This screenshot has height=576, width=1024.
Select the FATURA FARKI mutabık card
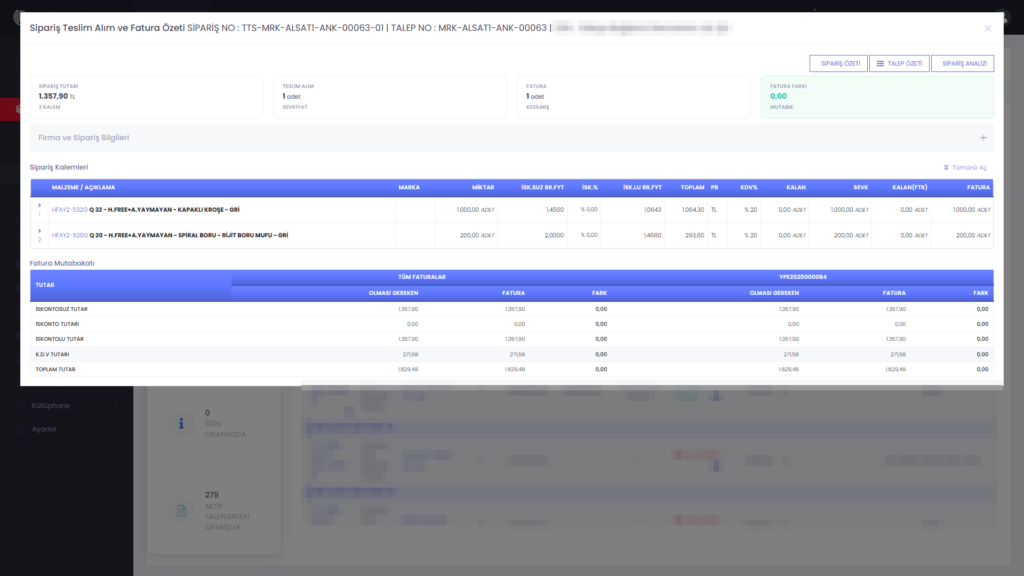point(877,97)
